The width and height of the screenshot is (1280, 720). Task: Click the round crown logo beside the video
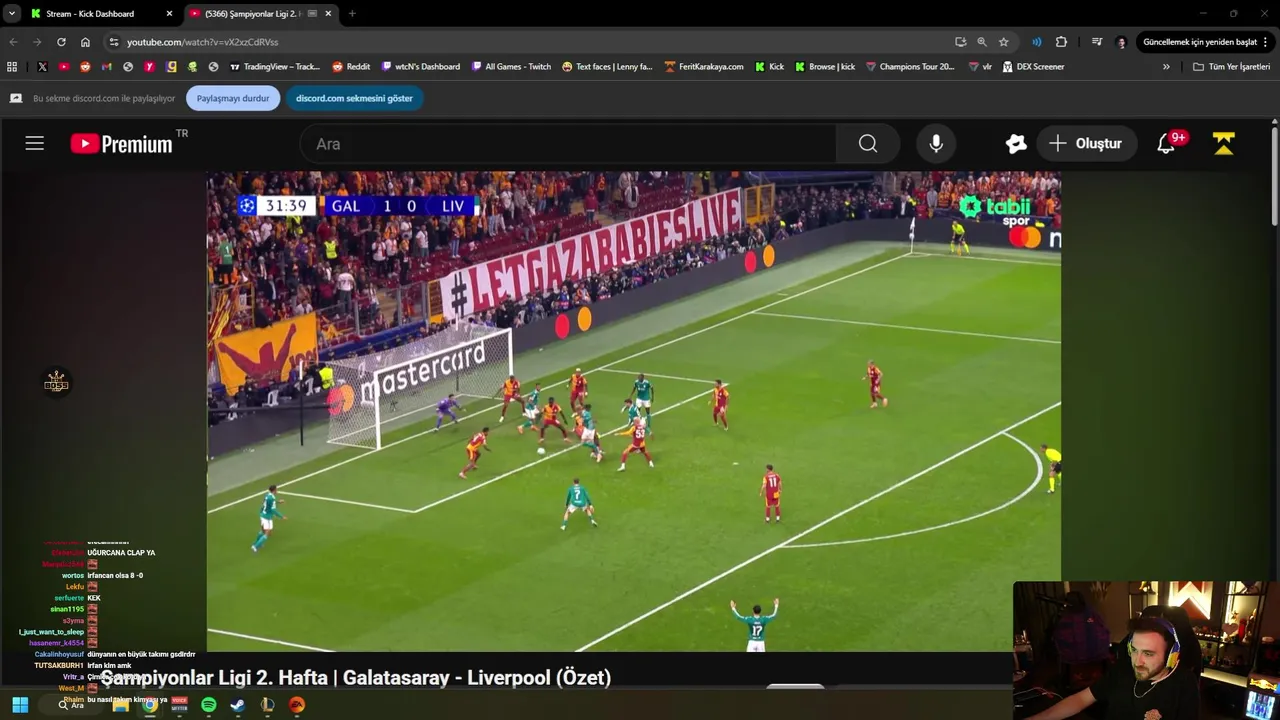(56, 382)
